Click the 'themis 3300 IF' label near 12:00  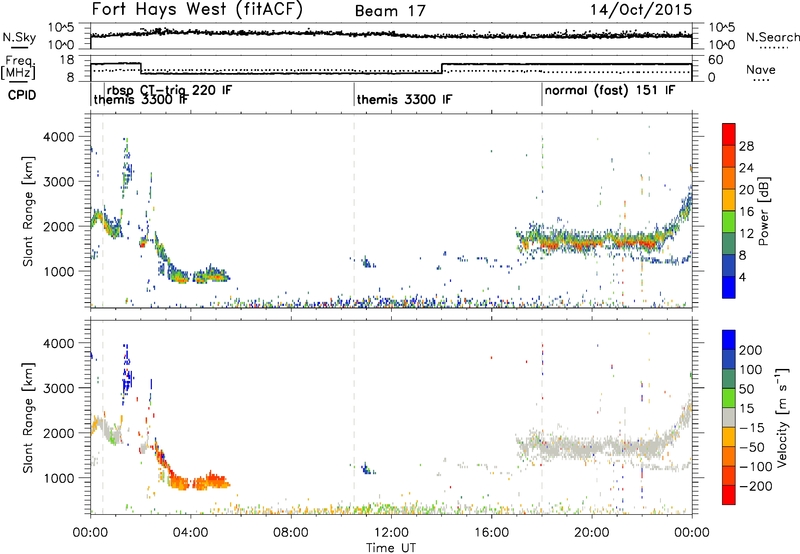click(404, 99)
